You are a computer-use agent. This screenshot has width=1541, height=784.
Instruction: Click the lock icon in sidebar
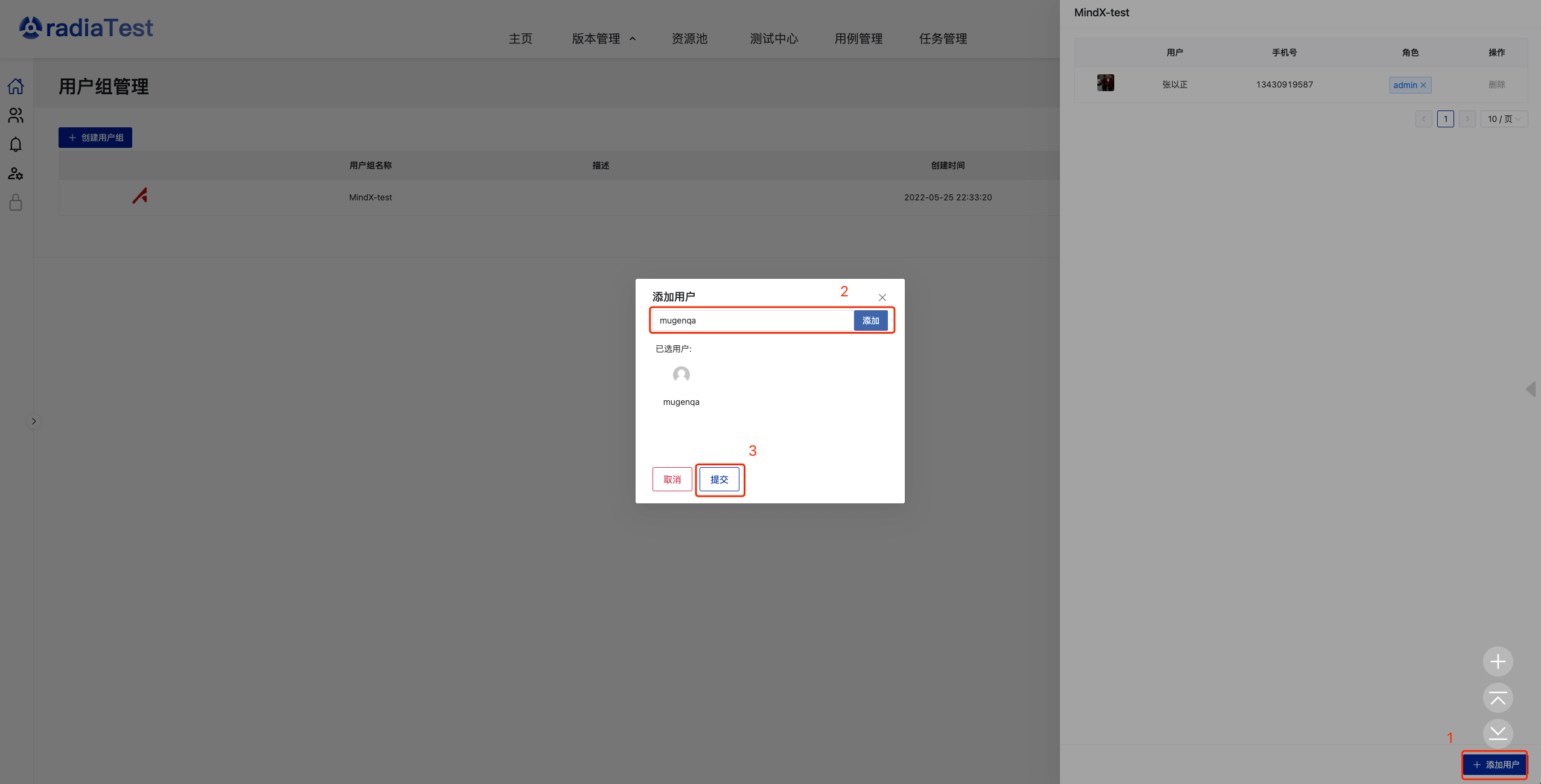16,203
